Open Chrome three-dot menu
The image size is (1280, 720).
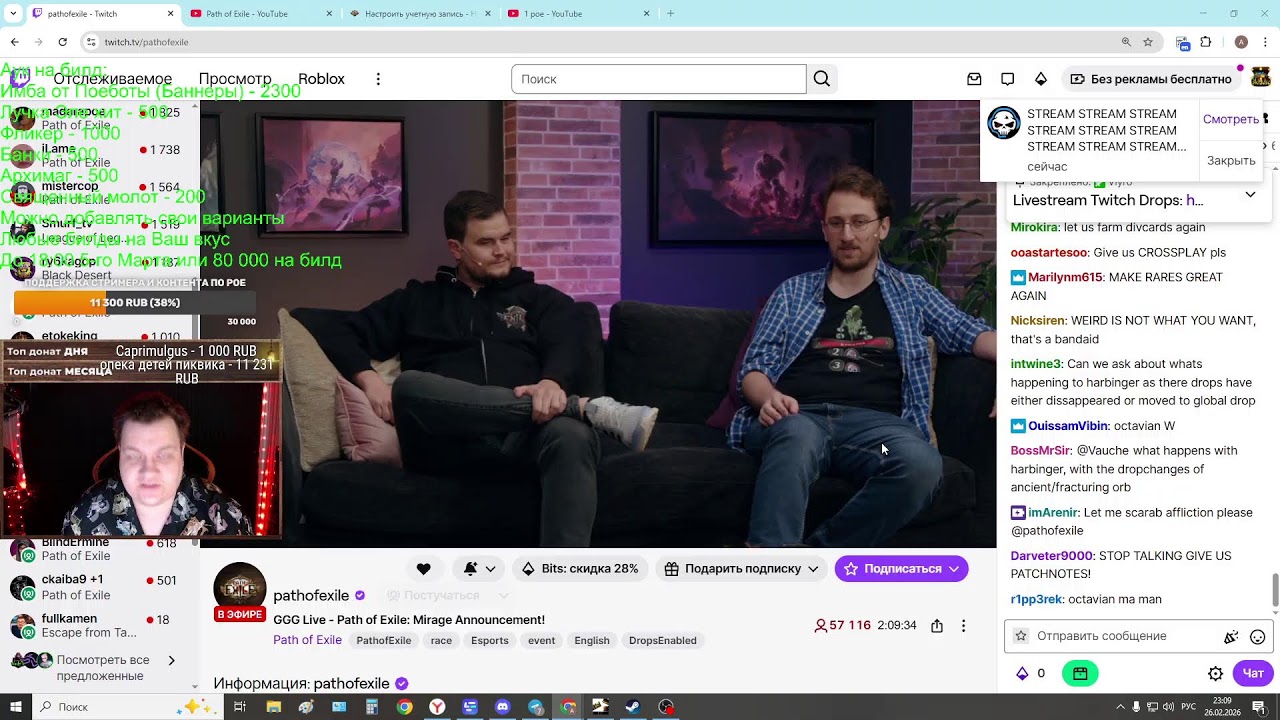pos(1265,42)
